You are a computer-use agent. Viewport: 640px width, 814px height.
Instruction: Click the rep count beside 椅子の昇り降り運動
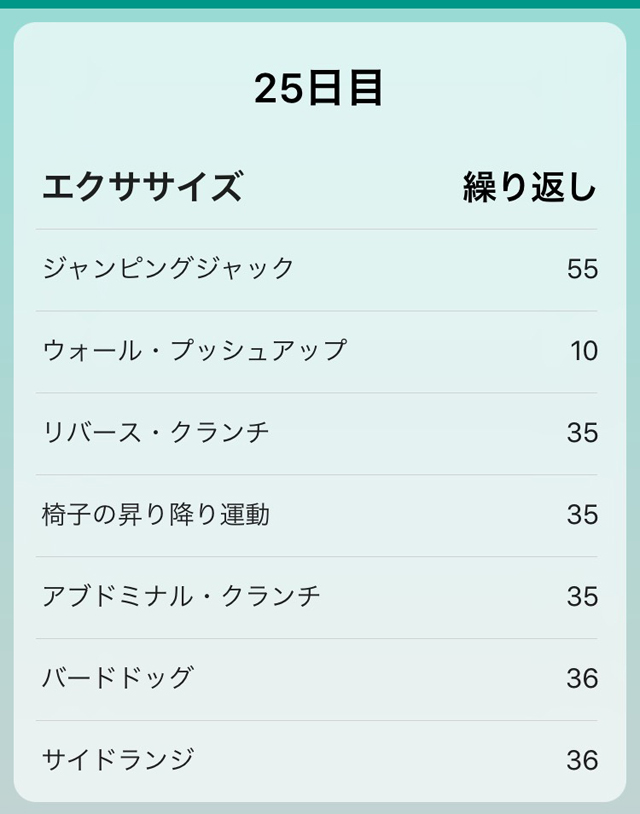pyautogui.click(x=581, y=515)
